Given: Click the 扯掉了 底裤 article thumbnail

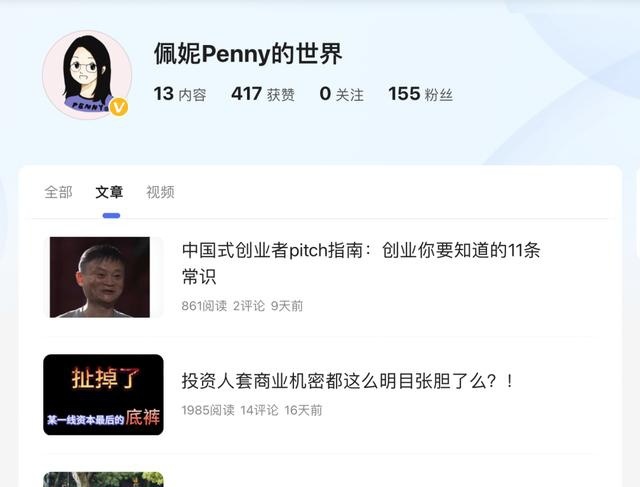Looking at the screenshot, I should click(x=103, y=395).
